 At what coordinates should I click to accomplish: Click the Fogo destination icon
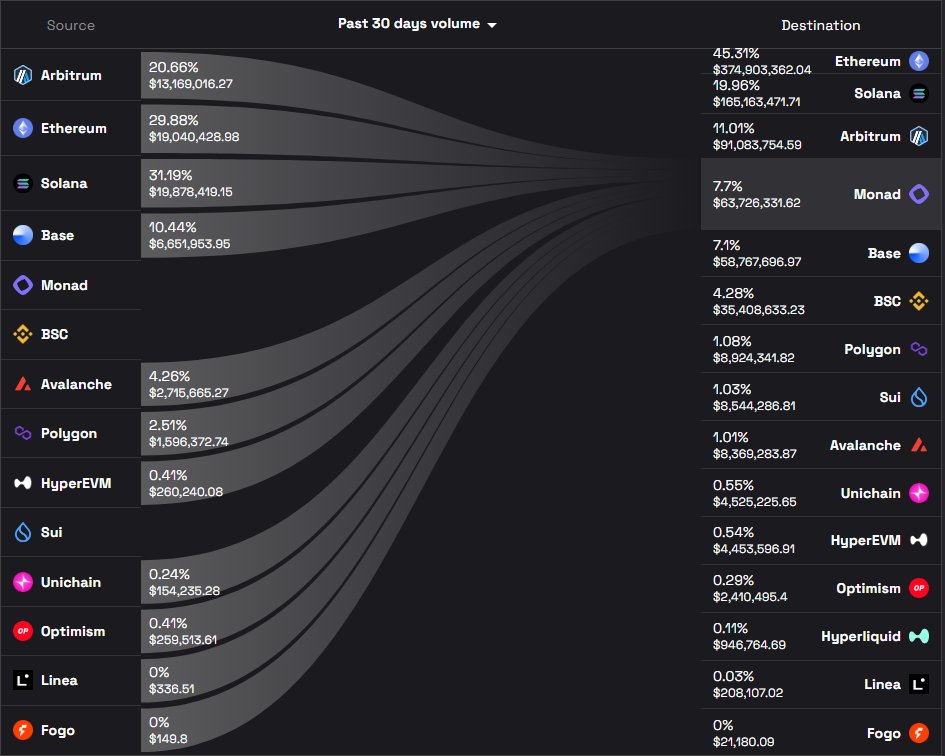918,733
